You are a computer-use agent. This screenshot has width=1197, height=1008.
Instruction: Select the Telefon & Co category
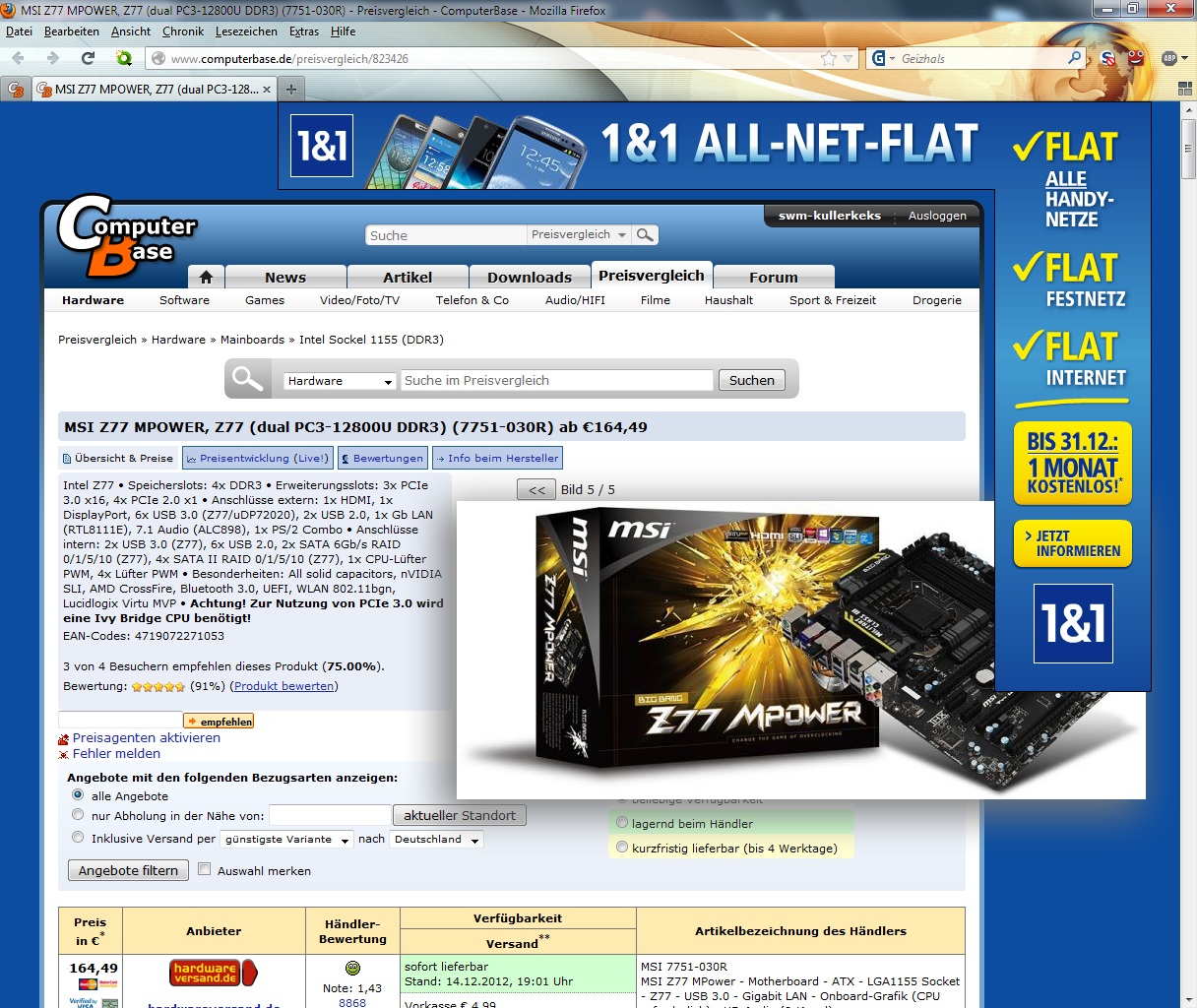click(472, 300)
